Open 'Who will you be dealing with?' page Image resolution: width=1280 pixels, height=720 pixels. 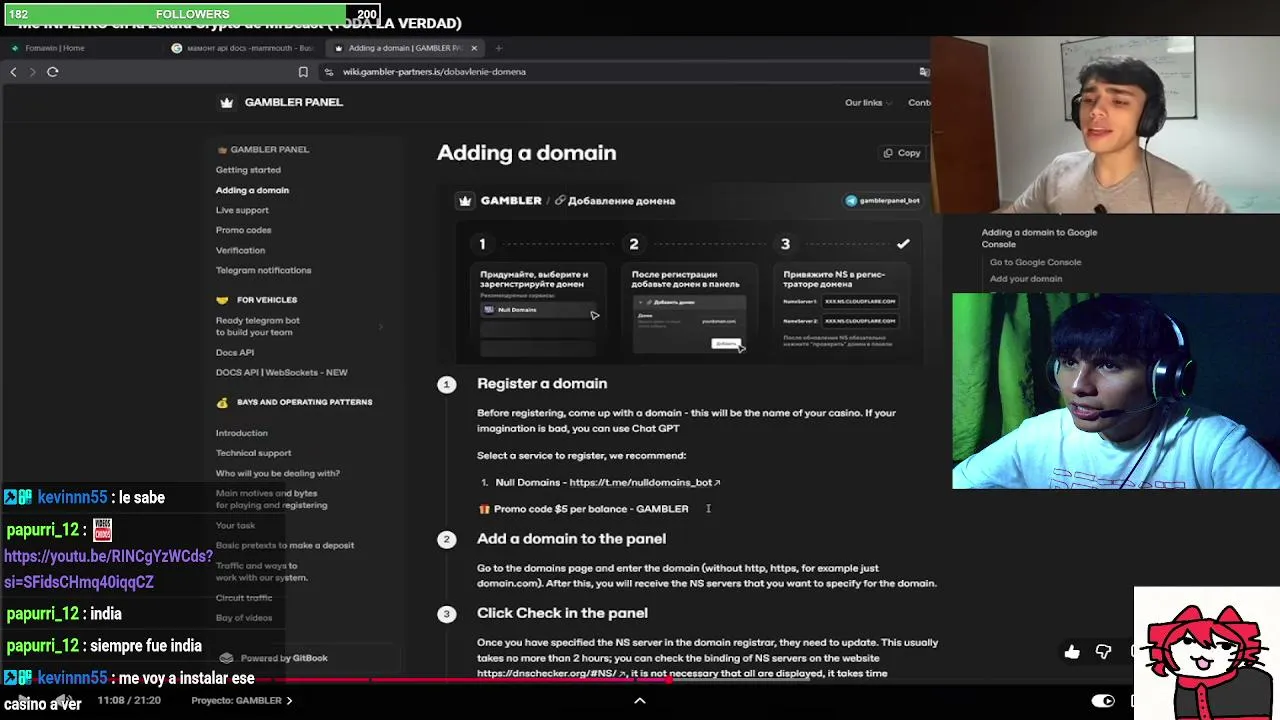278,473
